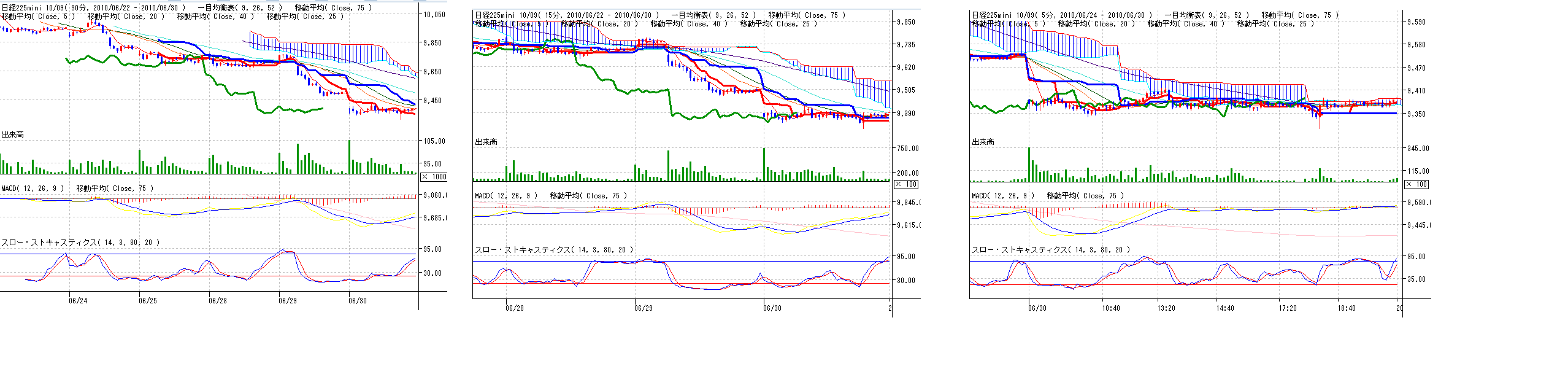Screen dimensions: 1568x366
Task: Click the 10,050 price label on 30-minute chart
Action: click(434, 15)
